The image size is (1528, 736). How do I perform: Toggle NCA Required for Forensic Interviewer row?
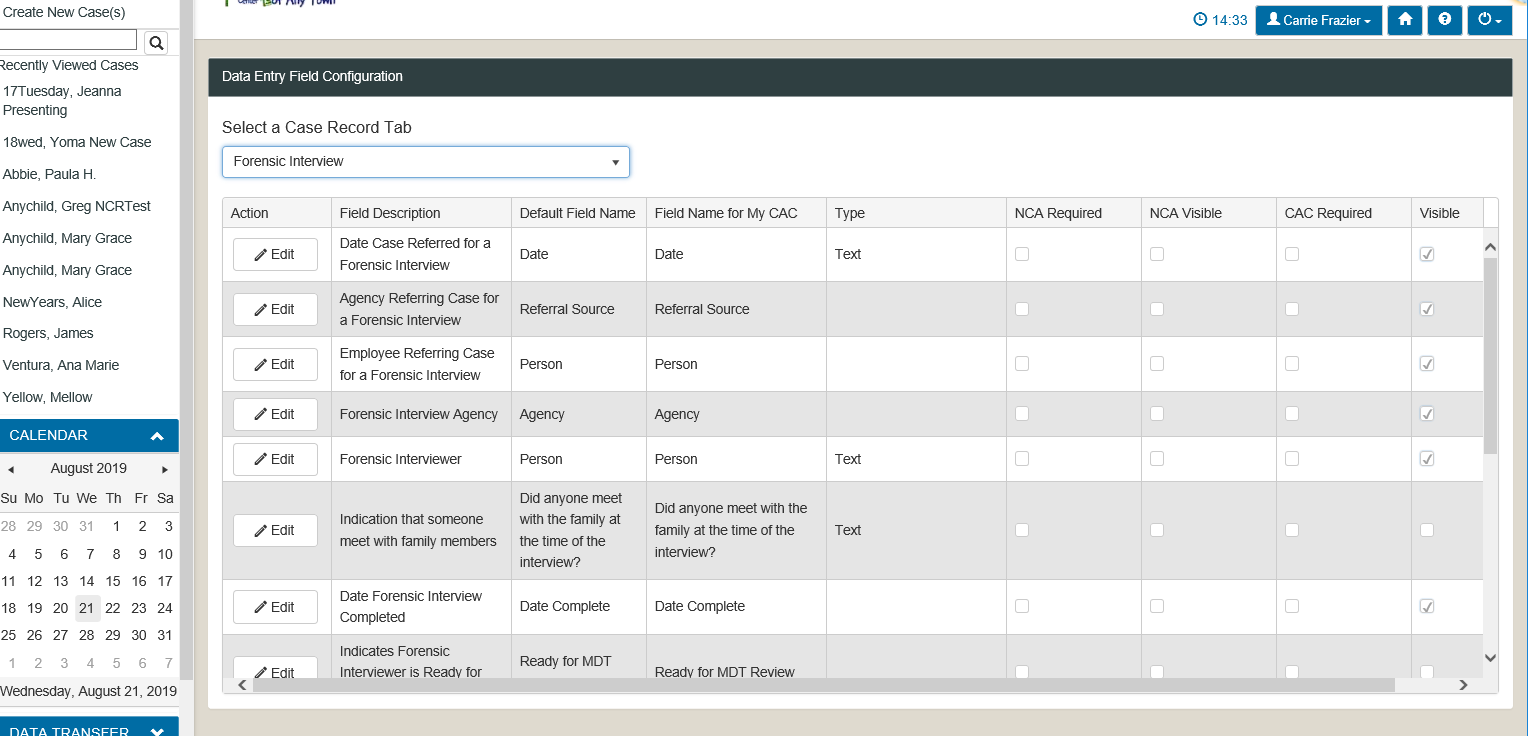1022,459
